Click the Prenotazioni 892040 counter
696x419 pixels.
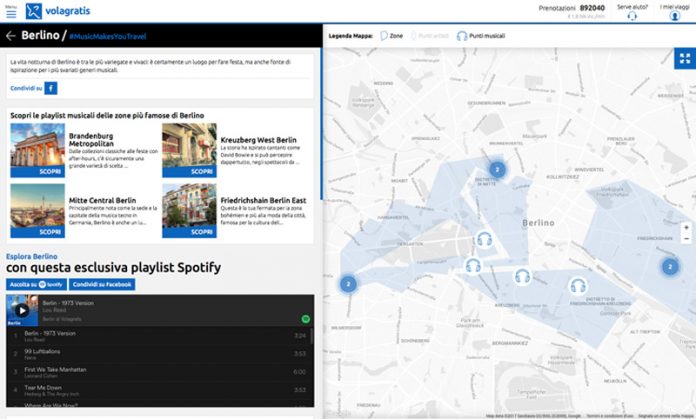coord(572,8)
